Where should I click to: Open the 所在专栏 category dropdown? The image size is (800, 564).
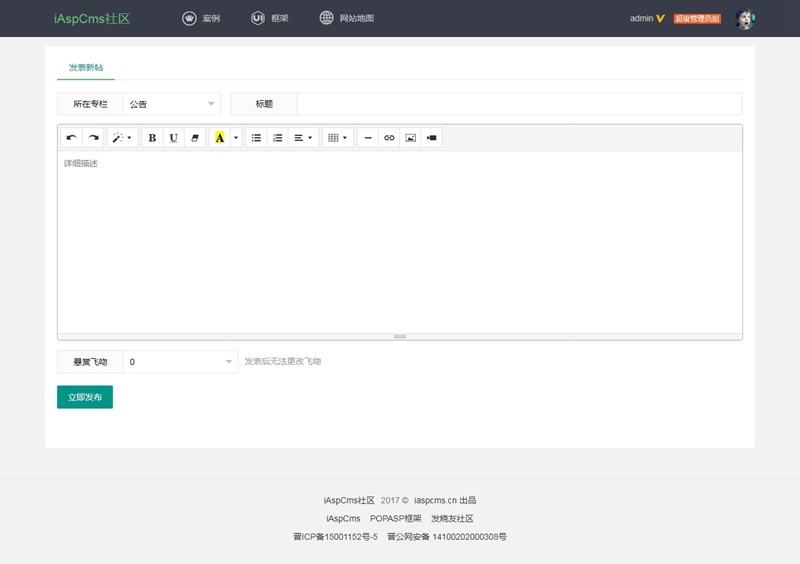click(172, 104)
